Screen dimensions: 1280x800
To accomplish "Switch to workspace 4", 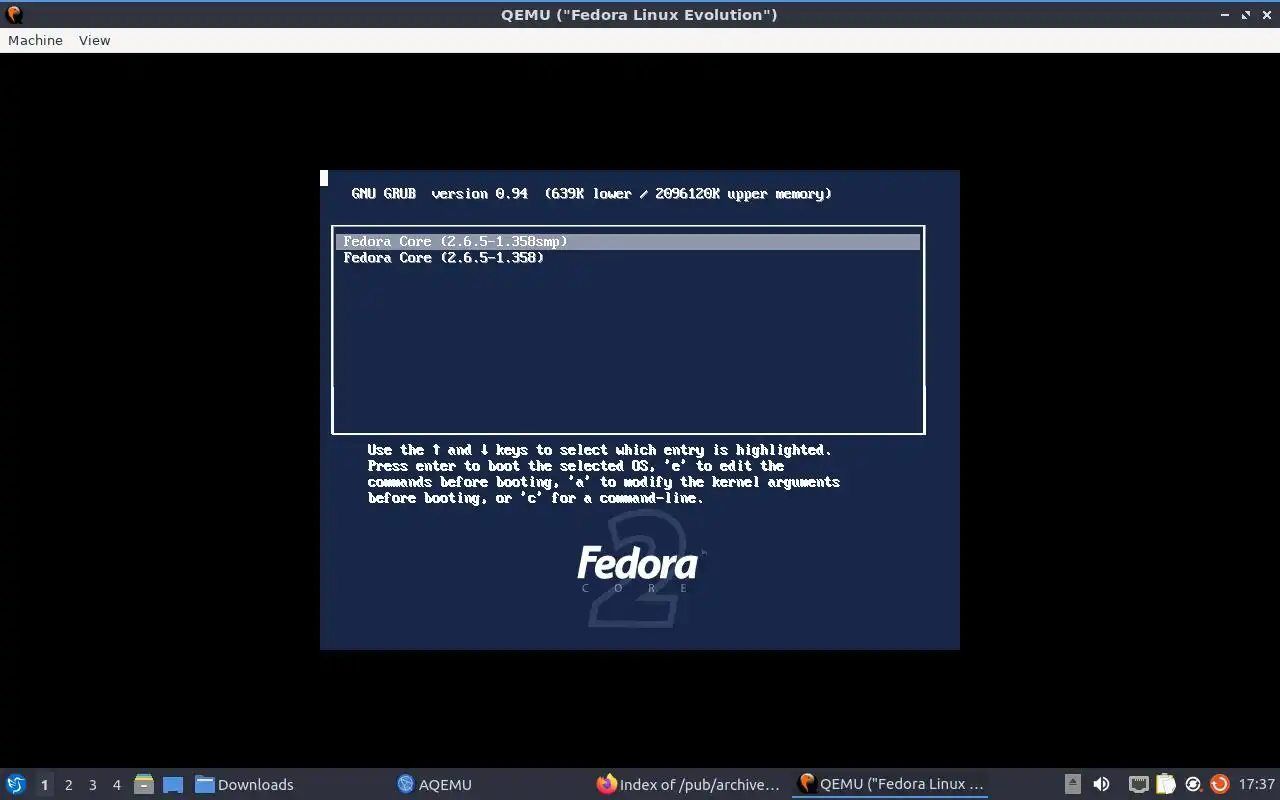I will tap(116, 784).
